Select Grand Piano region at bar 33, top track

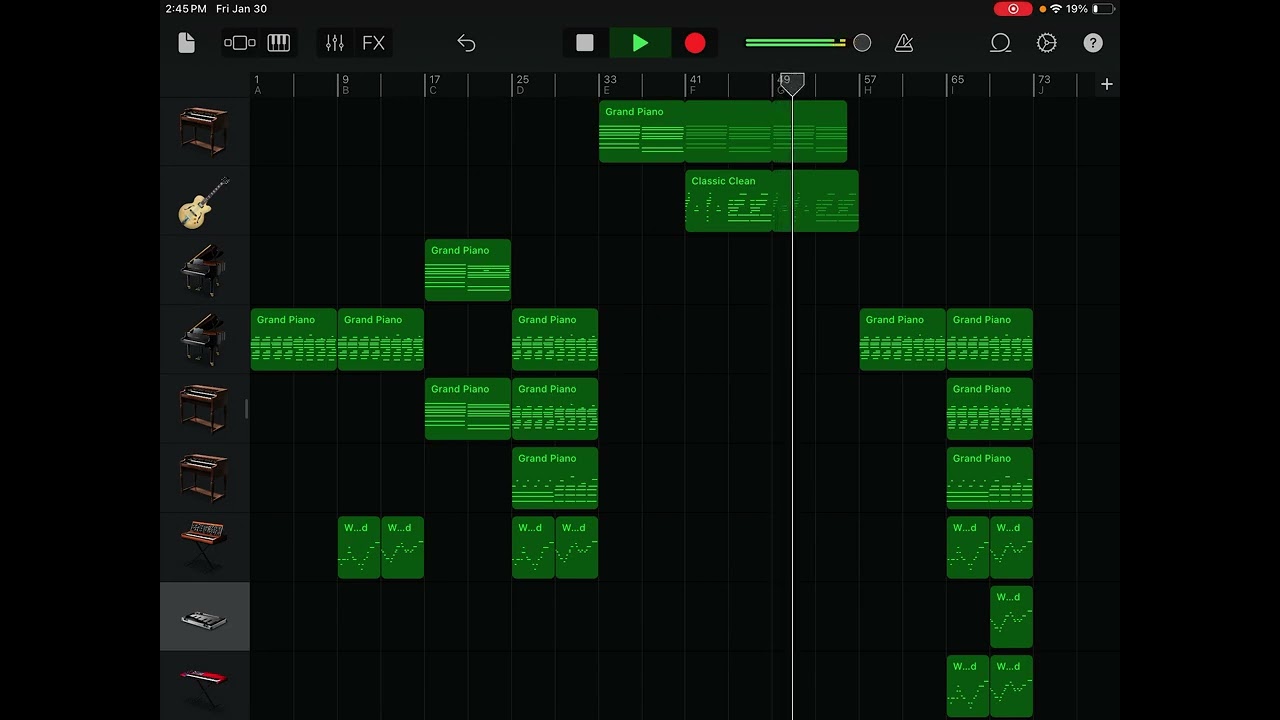pos(642,131)
